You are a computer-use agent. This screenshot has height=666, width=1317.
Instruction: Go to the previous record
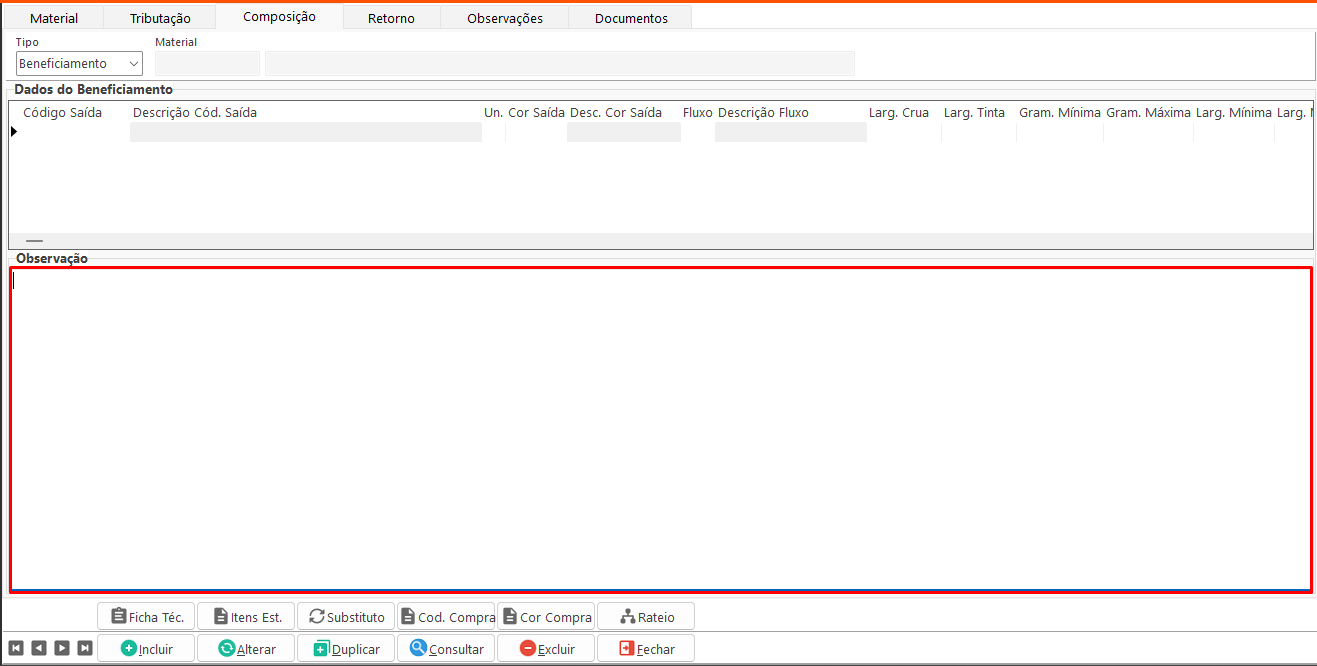point(38,648)
